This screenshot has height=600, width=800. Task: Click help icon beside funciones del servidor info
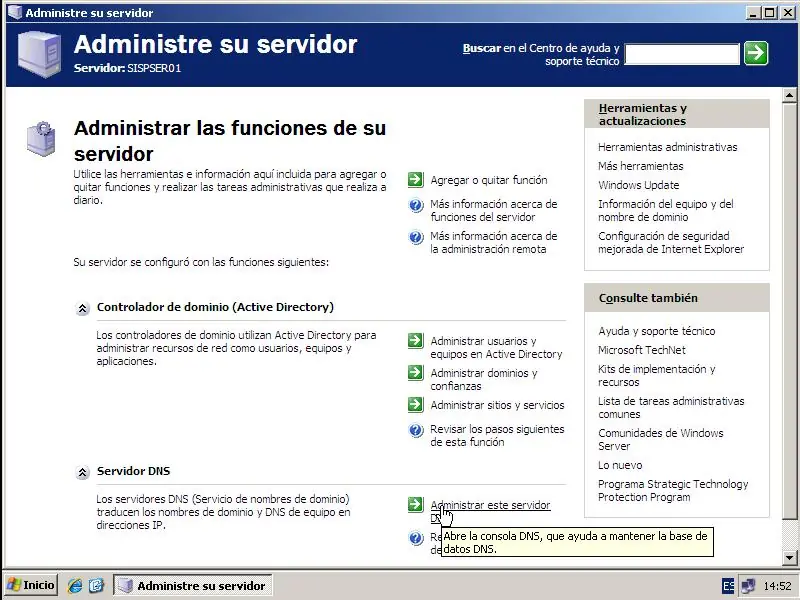(416, 206)
